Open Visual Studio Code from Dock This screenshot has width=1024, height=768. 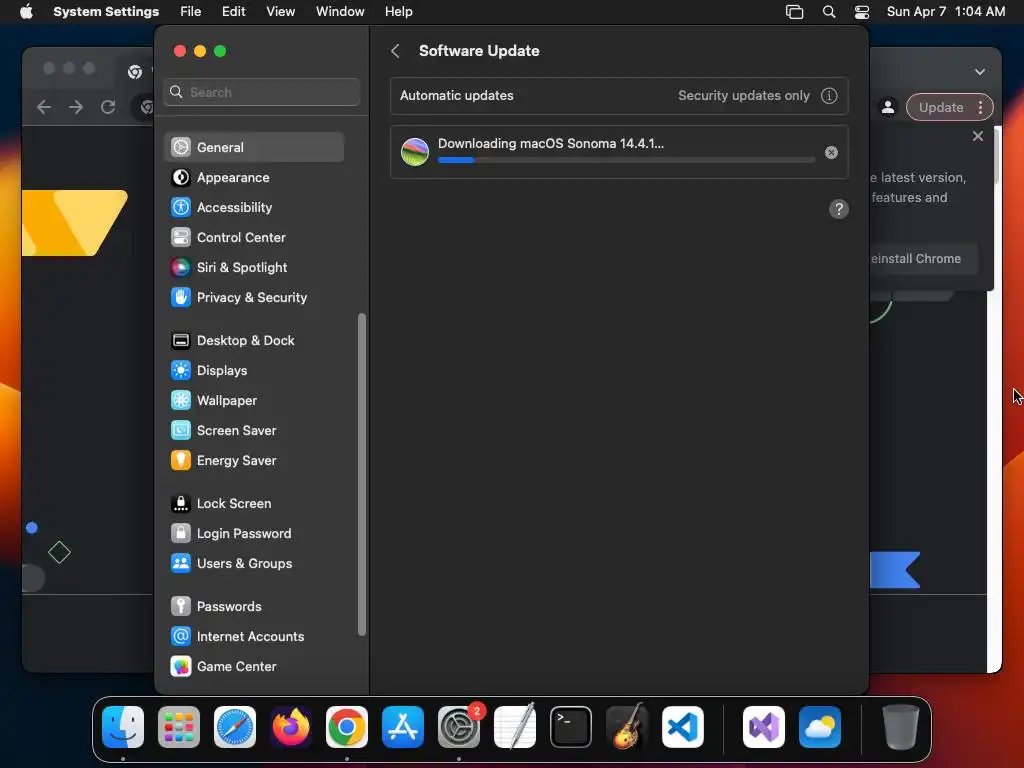tap(682, 727)
